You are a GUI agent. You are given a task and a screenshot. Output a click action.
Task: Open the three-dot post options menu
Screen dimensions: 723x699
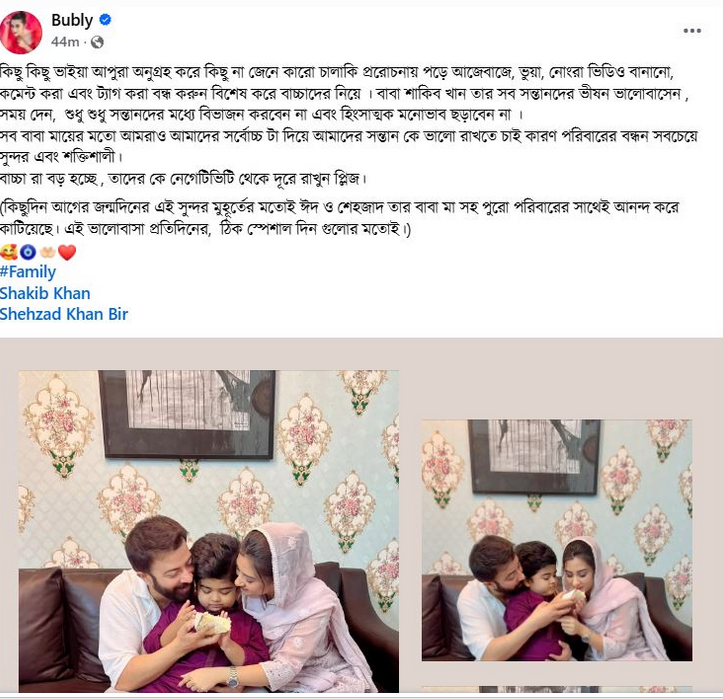[x=692, y=31]
